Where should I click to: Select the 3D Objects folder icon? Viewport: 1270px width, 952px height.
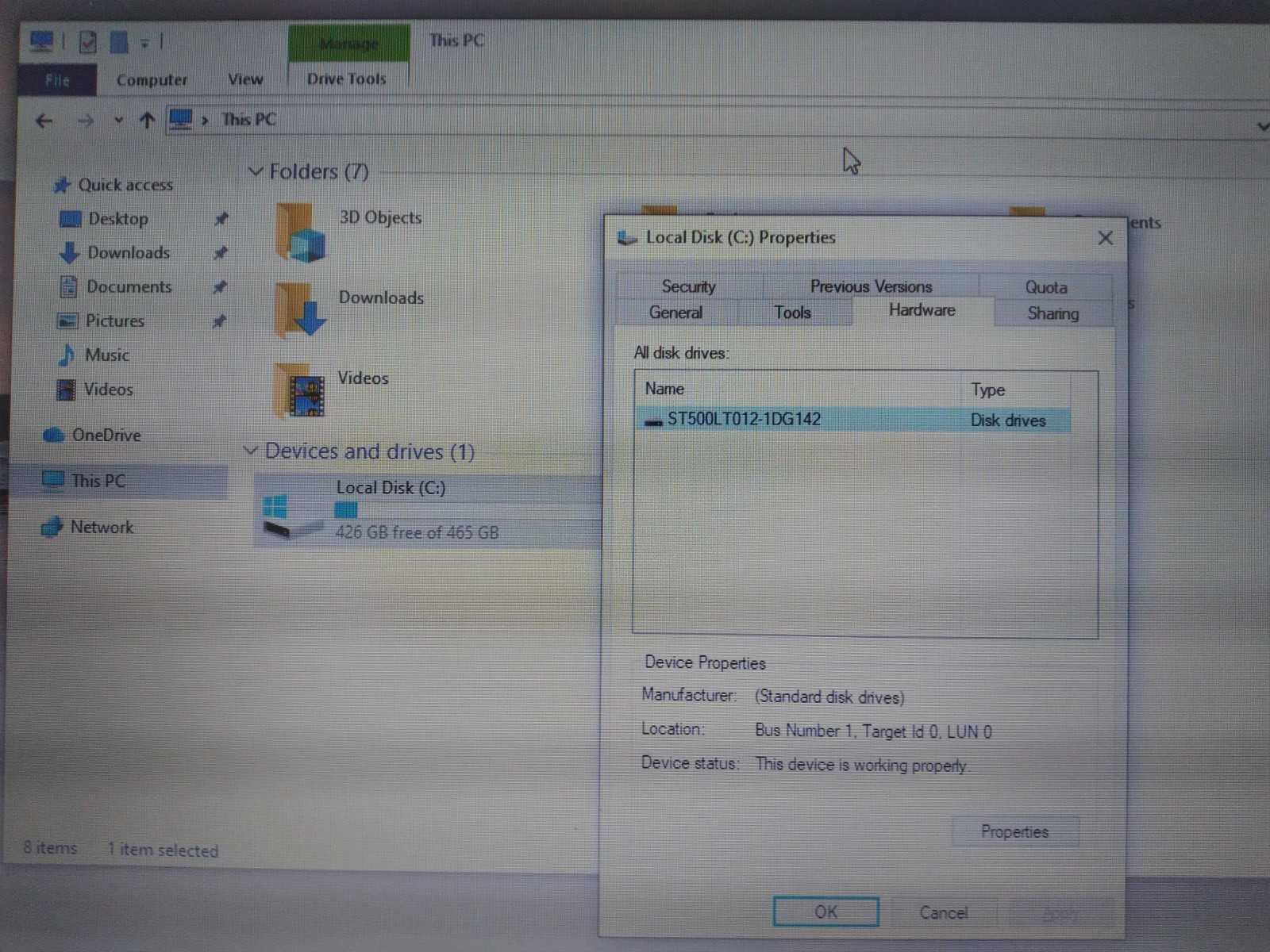[x=301, y=232]
